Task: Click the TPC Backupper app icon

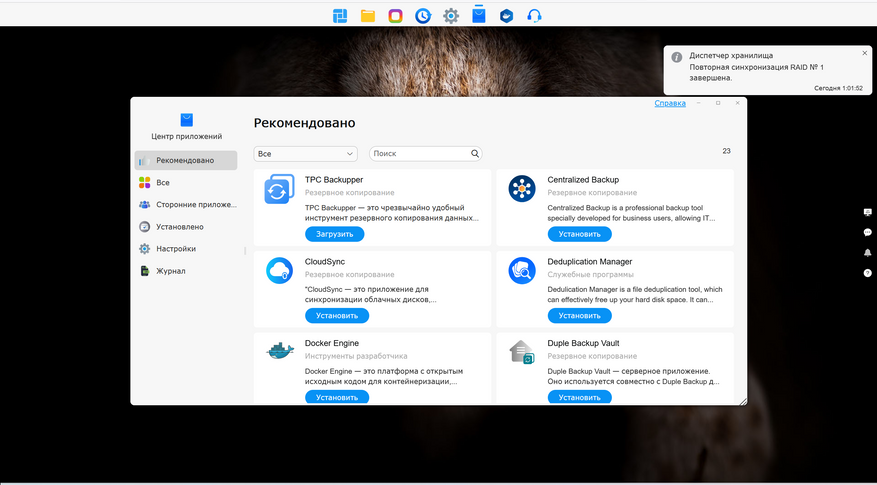Action: tap(279, 189)
